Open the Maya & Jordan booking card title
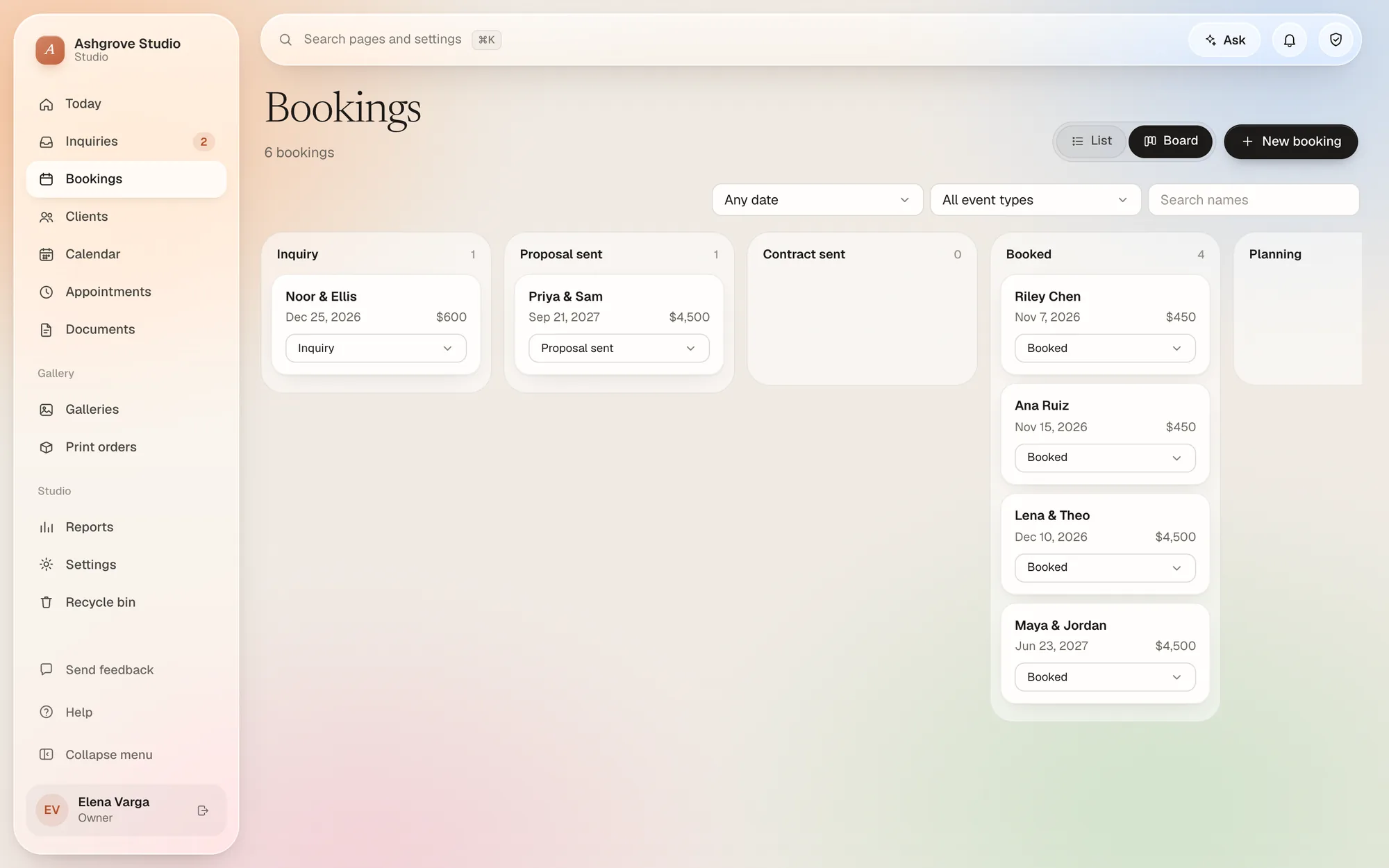The height and width of the screenshot is (868, 1389). (x=1060, y=625)
